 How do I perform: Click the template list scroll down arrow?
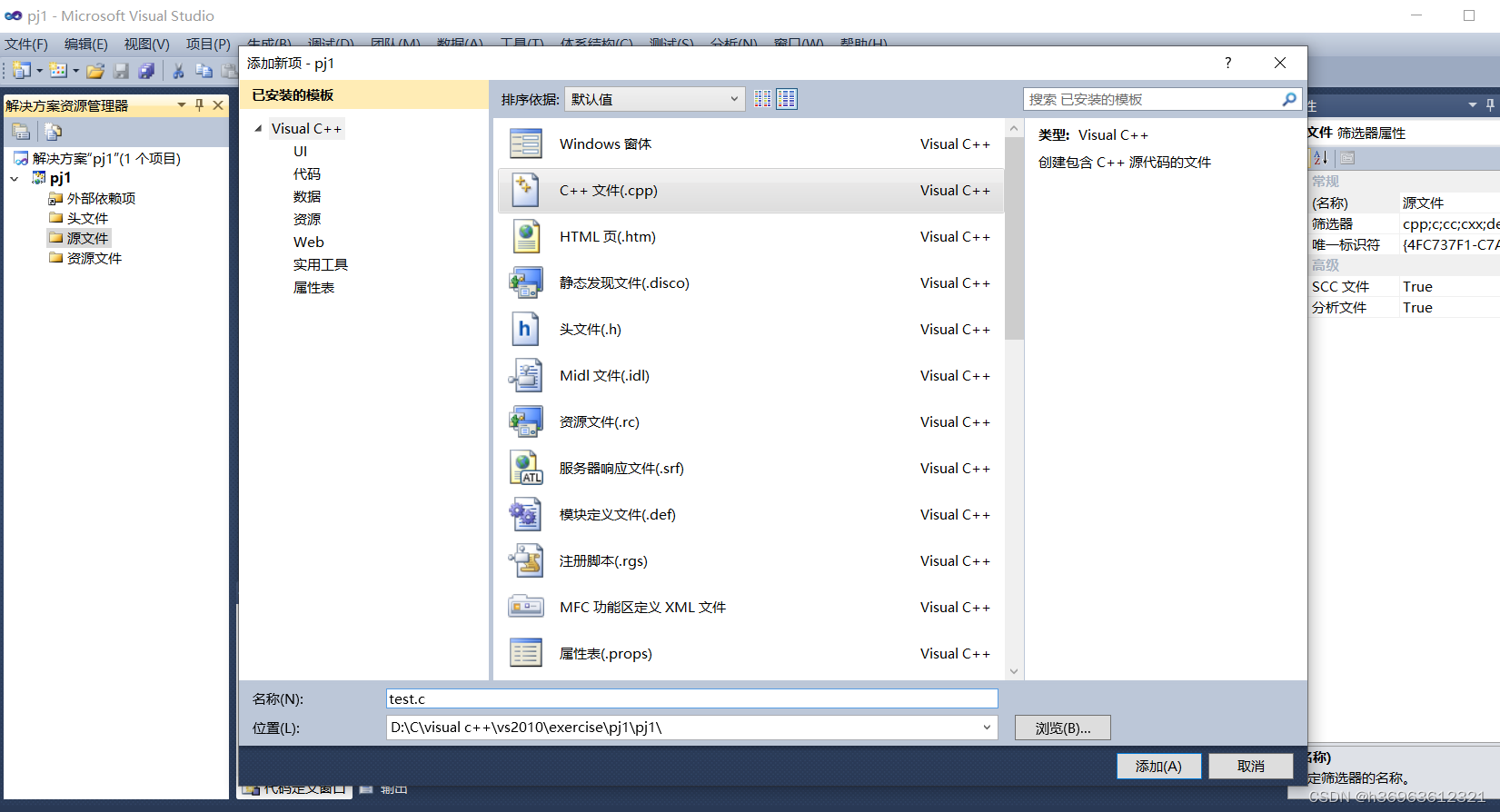[1014, 671]
